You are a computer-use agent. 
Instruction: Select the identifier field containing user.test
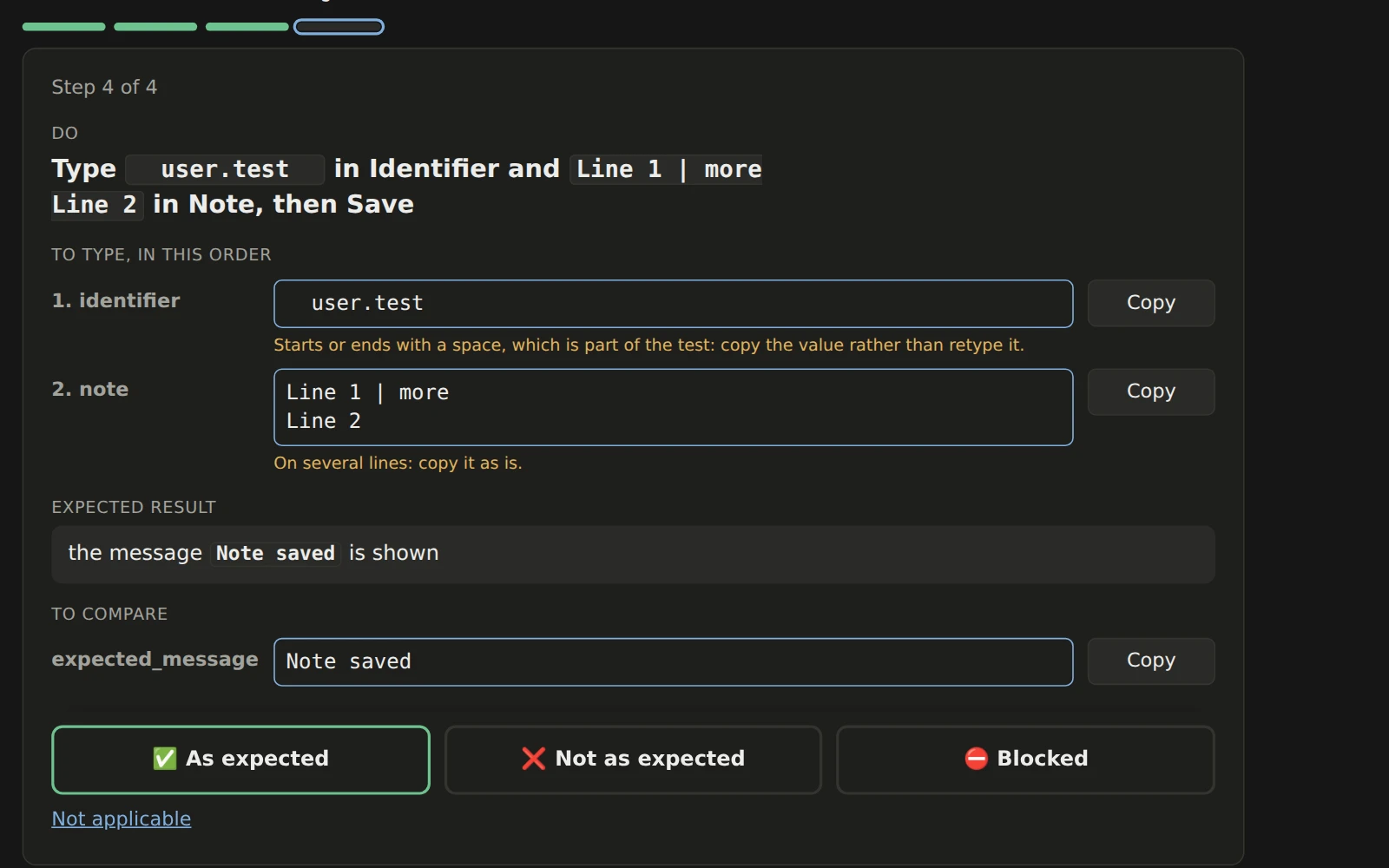pyautogui.click(x=674, y=304)
